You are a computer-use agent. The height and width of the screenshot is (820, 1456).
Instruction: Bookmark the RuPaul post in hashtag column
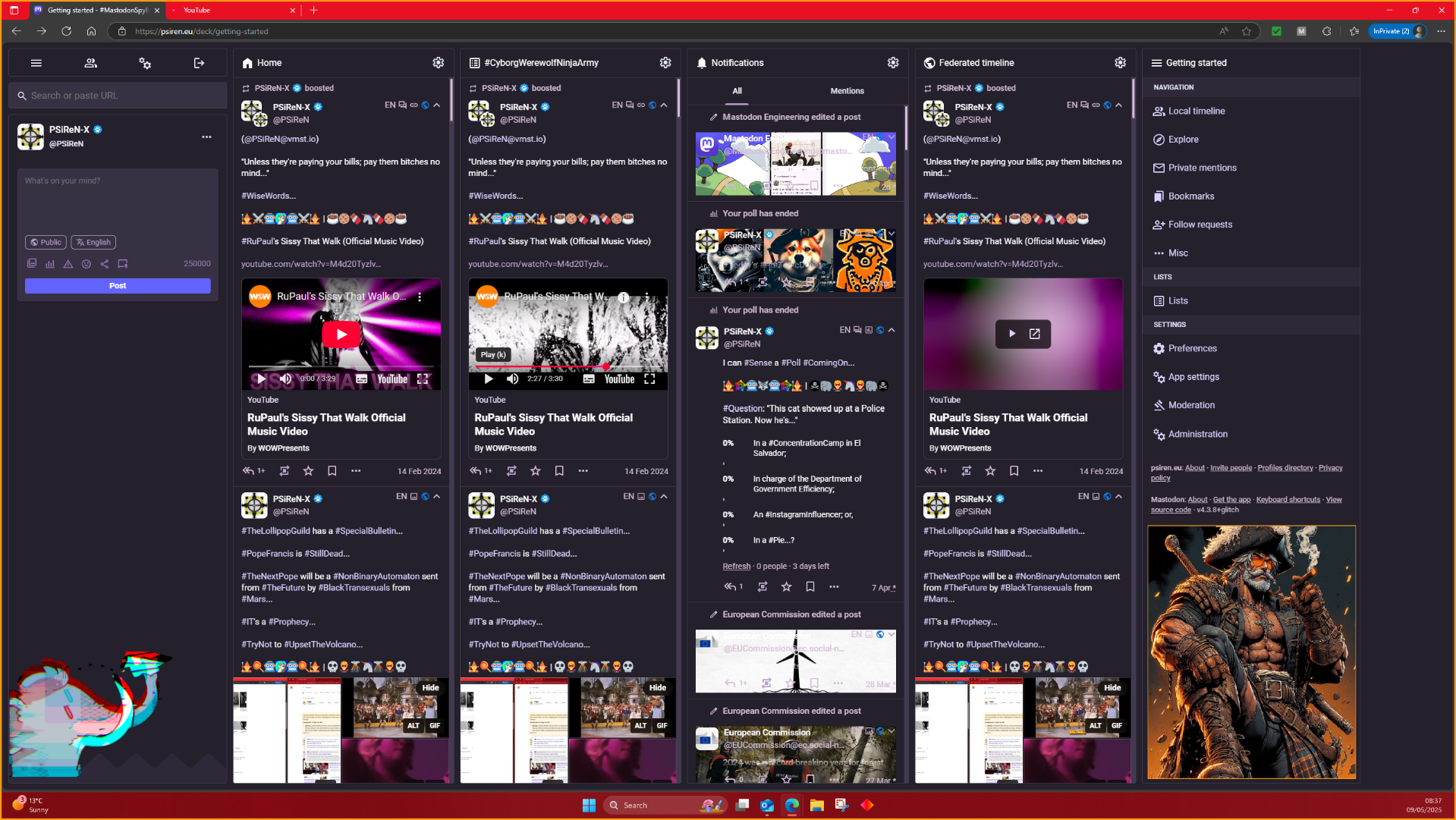(x=559, y=471)
